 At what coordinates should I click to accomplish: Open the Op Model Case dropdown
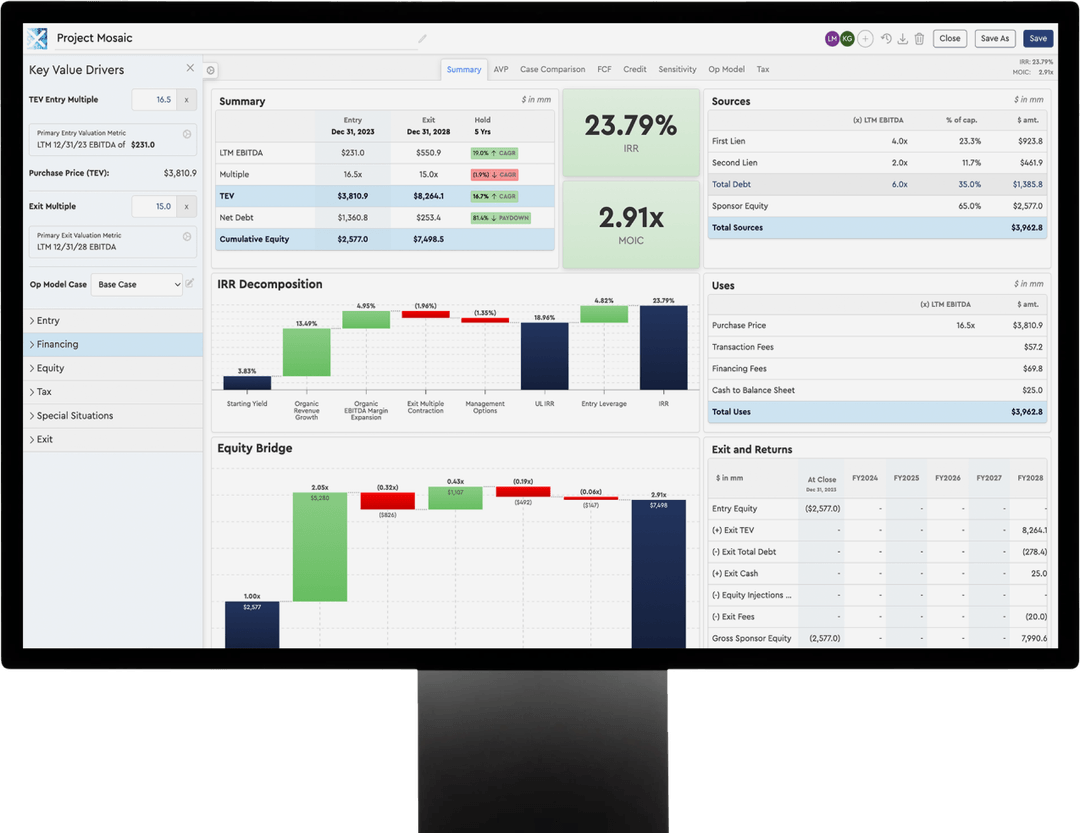[137, 285]
